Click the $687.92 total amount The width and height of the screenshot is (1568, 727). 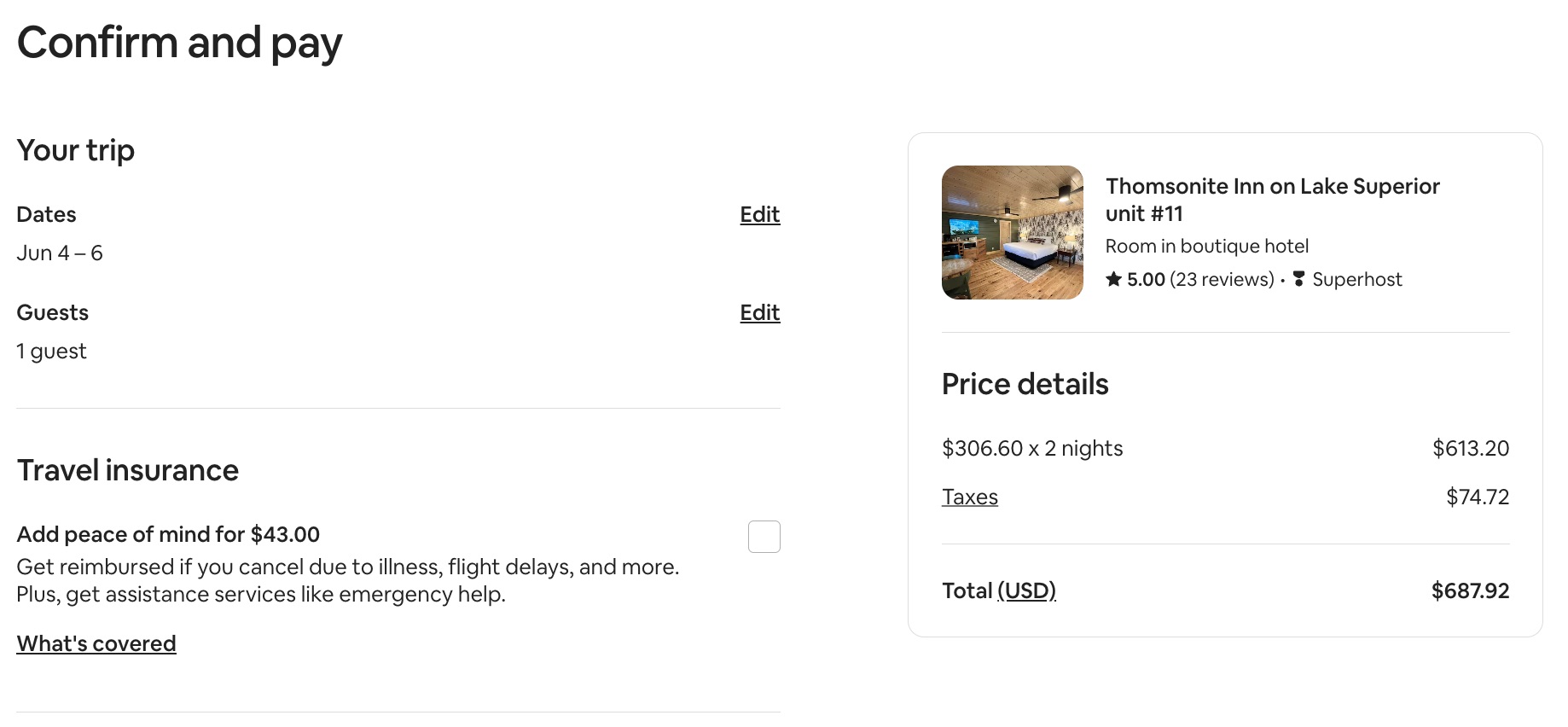[1469, 591]
